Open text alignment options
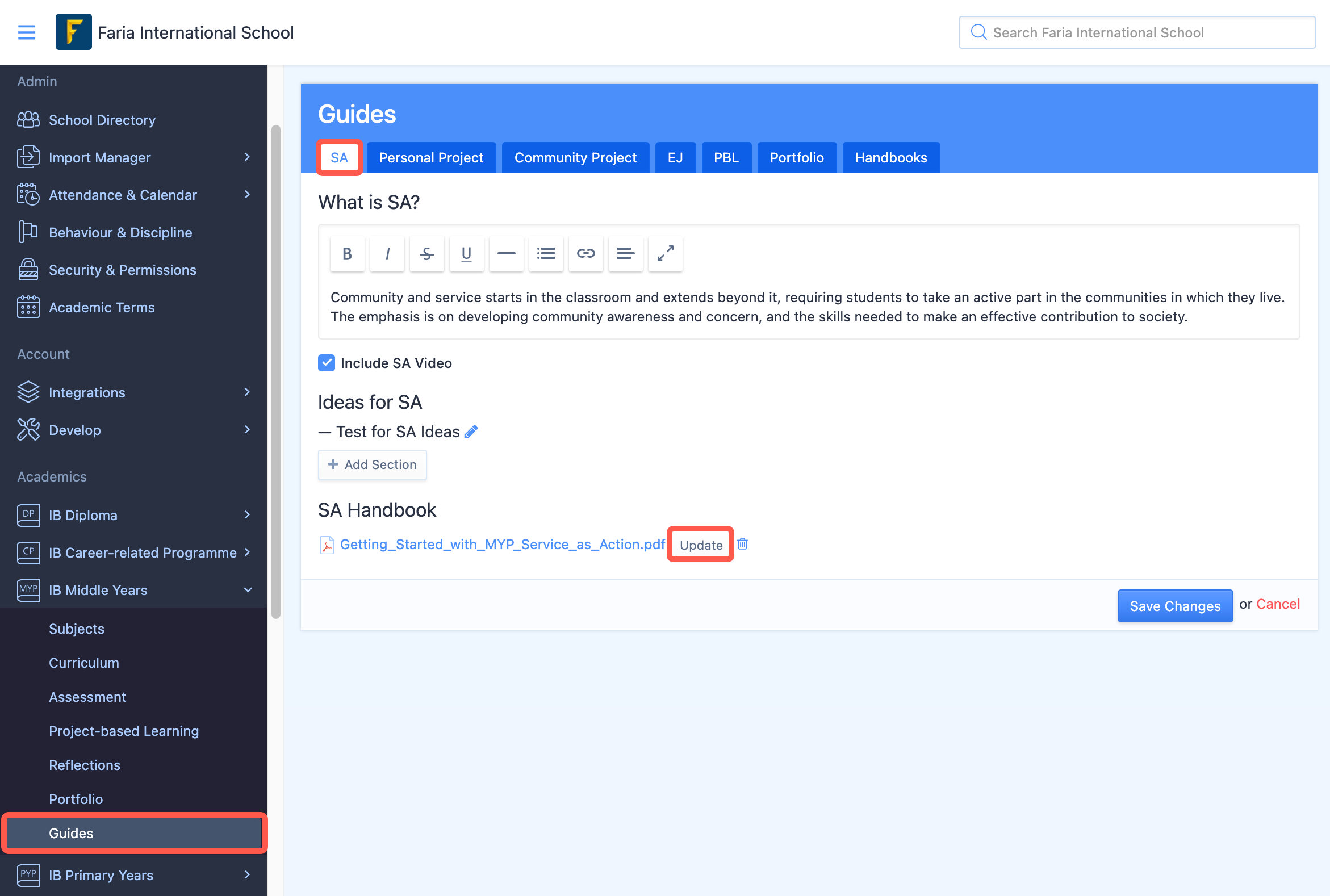This screenshot has width=1330, height=896. [625, 254]
